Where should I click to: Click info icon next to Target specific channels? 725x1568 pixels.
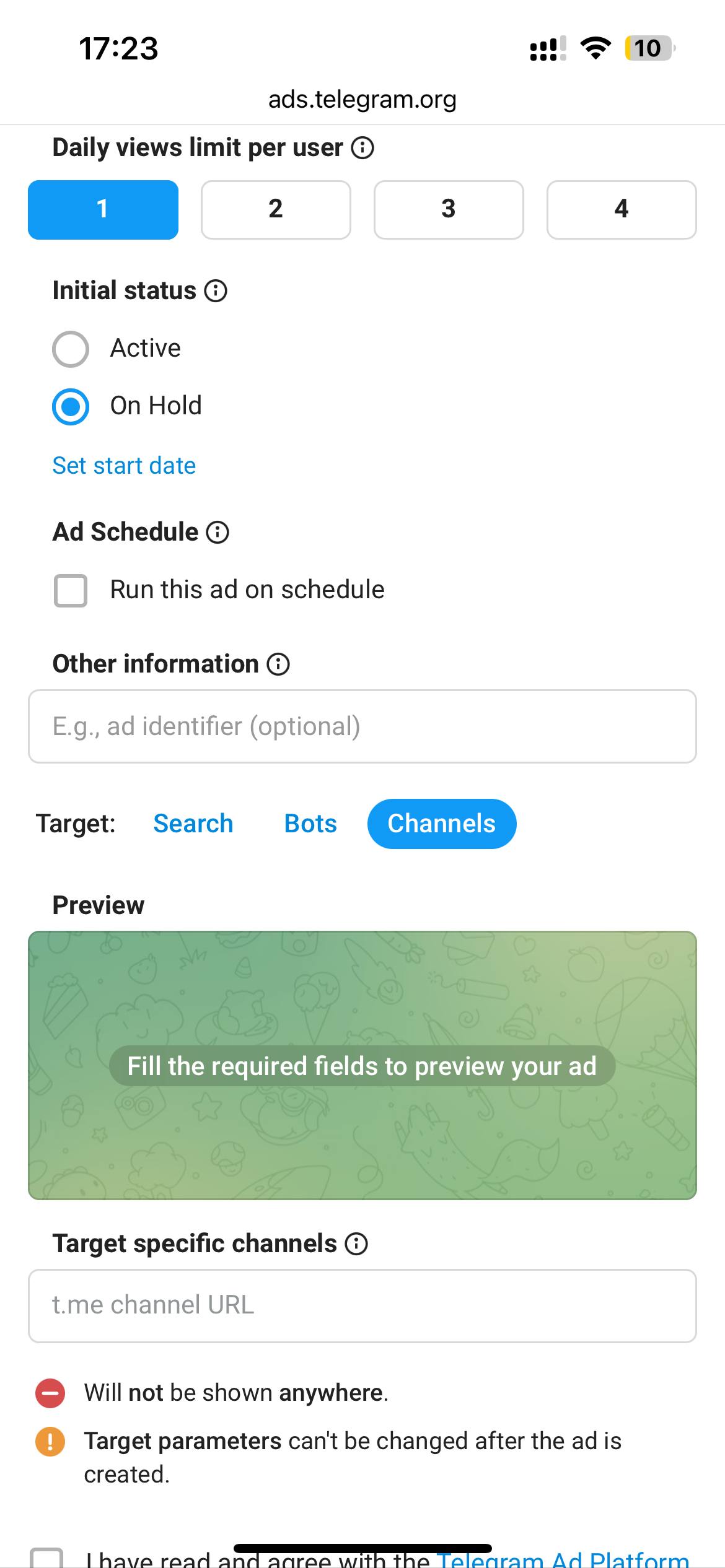[356, 1244]
